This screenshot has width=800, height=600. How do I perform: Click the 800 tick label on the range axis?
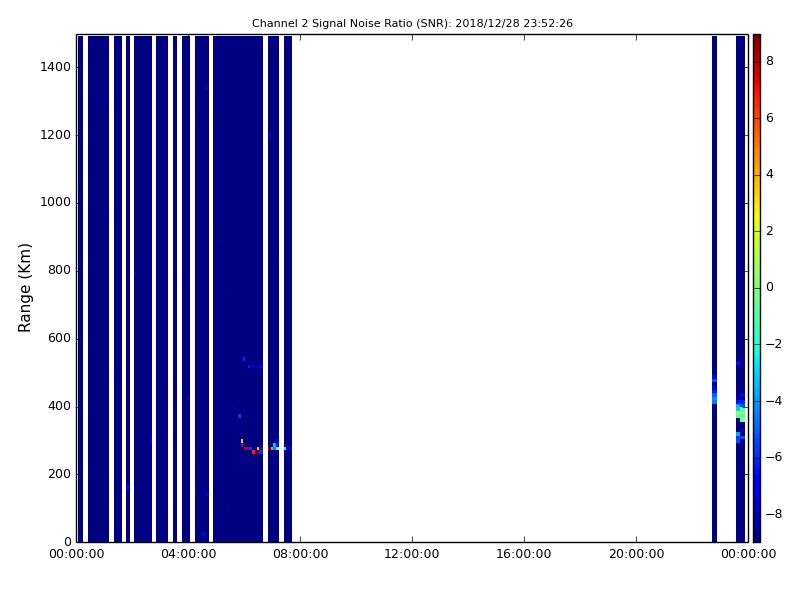(59, 270)
